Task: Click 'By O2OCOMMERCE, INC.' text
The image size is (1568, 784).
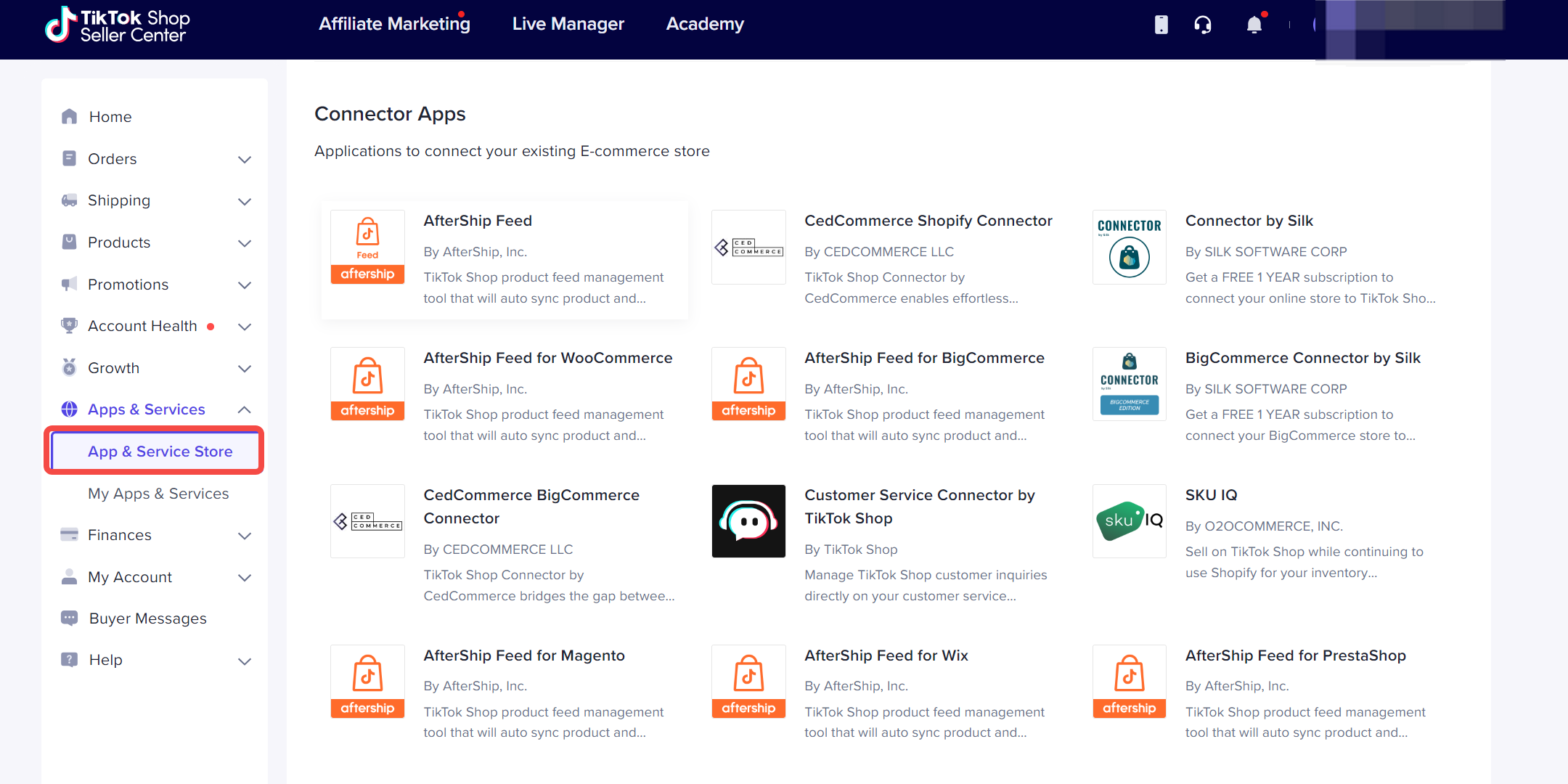Action: 1264,526
